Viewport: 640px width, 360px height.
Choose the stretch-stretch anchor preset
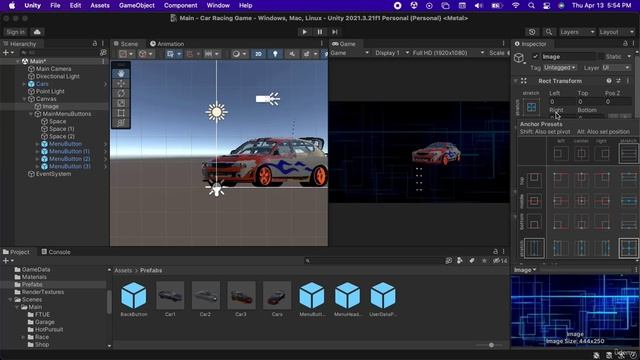[x=629, y=248]
